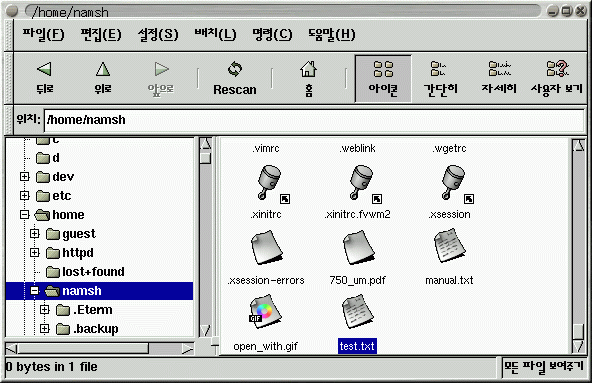Select the dev folder in tree
The width and height of the screenshot is (592, 383).
[55, 176]
